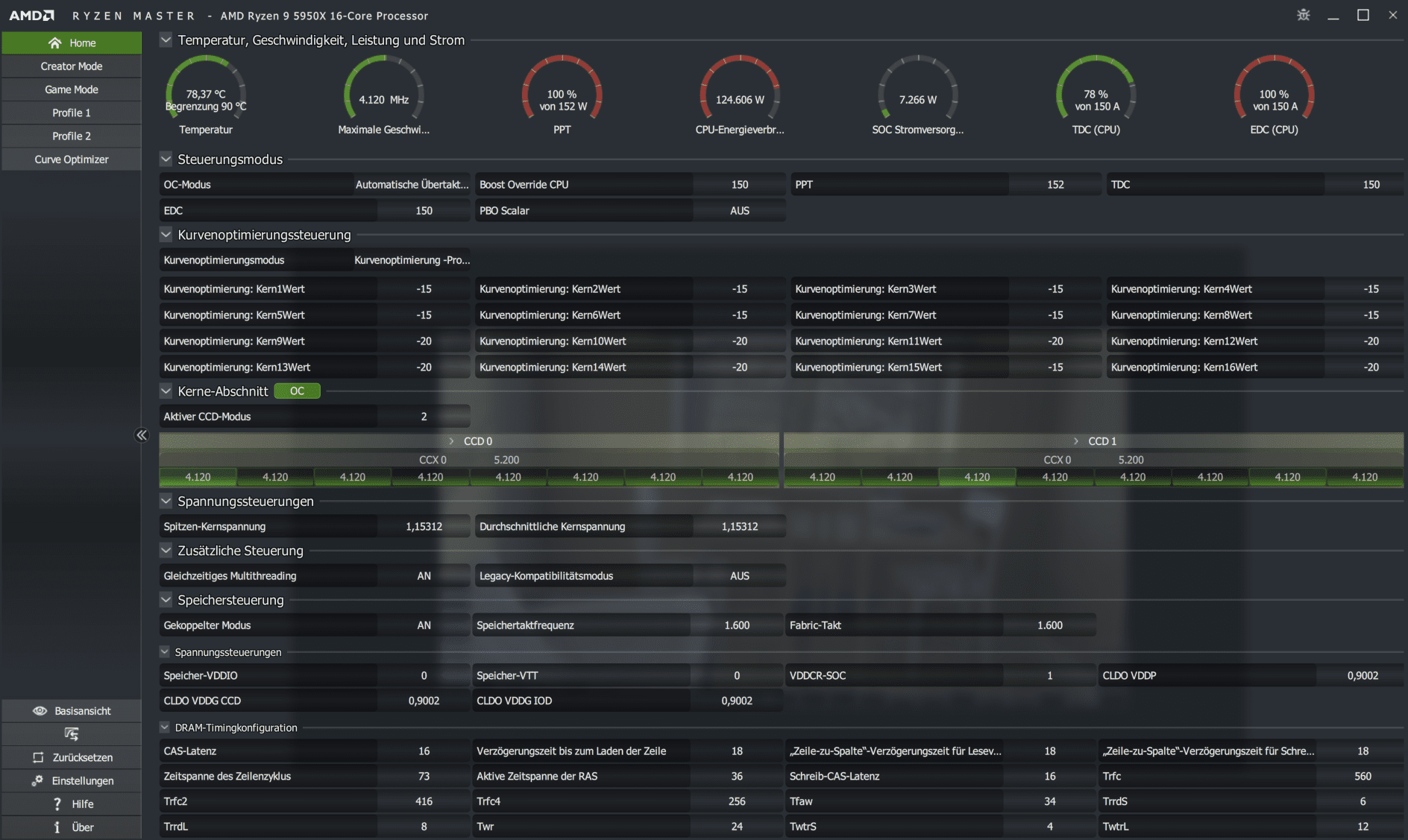This screenshot has width=1408, height=840.
Task: Click the bug report icon in title bar
Action: point(1303,15)
